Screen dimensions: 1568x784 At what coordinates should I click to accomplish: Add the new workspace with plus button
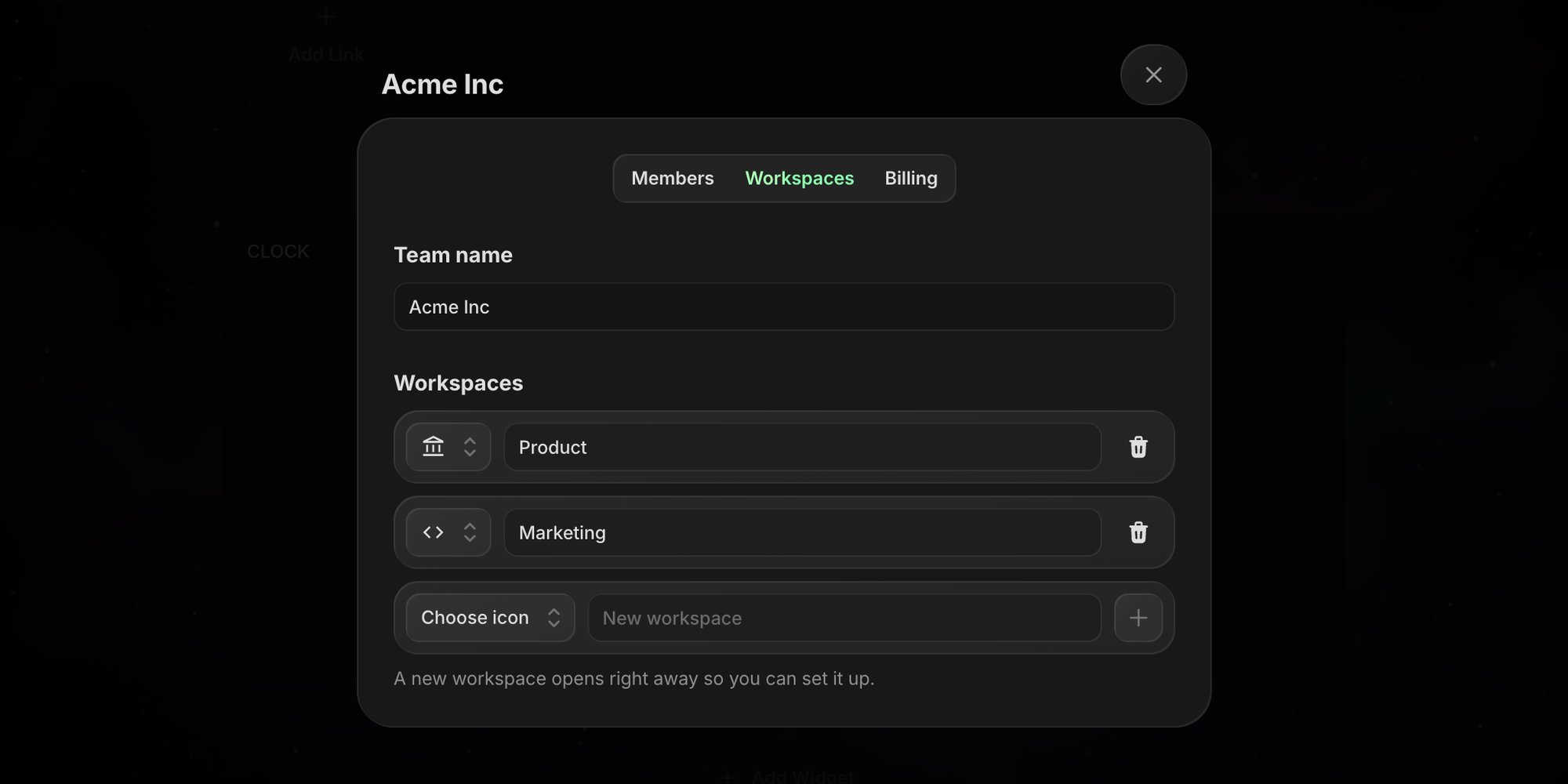point(1138,618)
